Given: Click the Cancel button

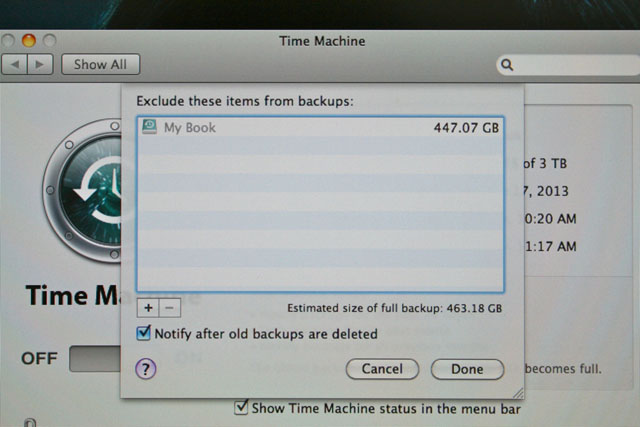Looking at the screenshot, I should pos(382,369).
